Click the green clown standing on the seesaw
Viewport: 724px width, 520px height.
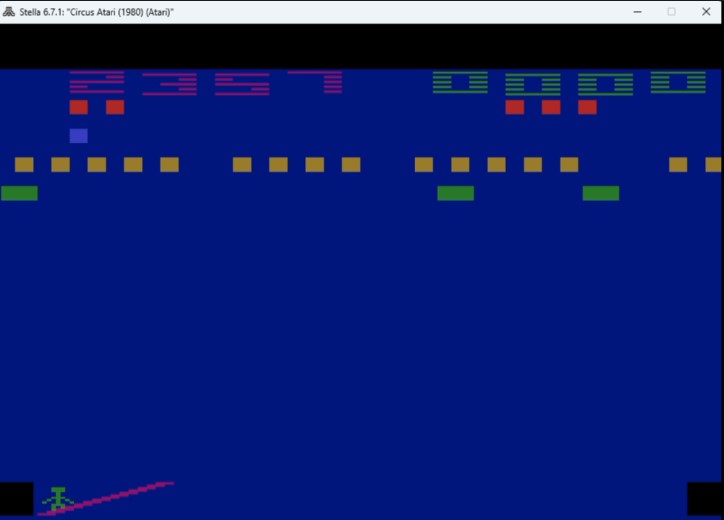[58, 498]
